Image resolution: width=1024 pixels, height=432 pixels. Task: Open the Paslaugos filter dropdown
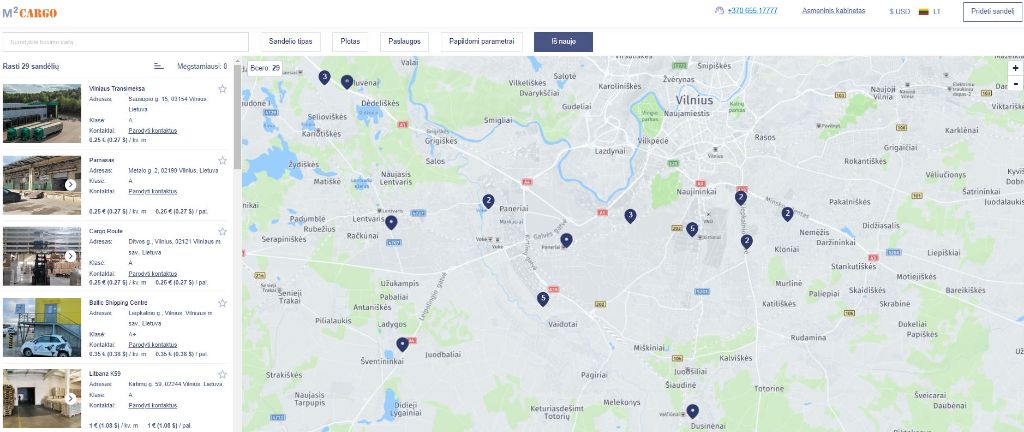coord(404,42)
